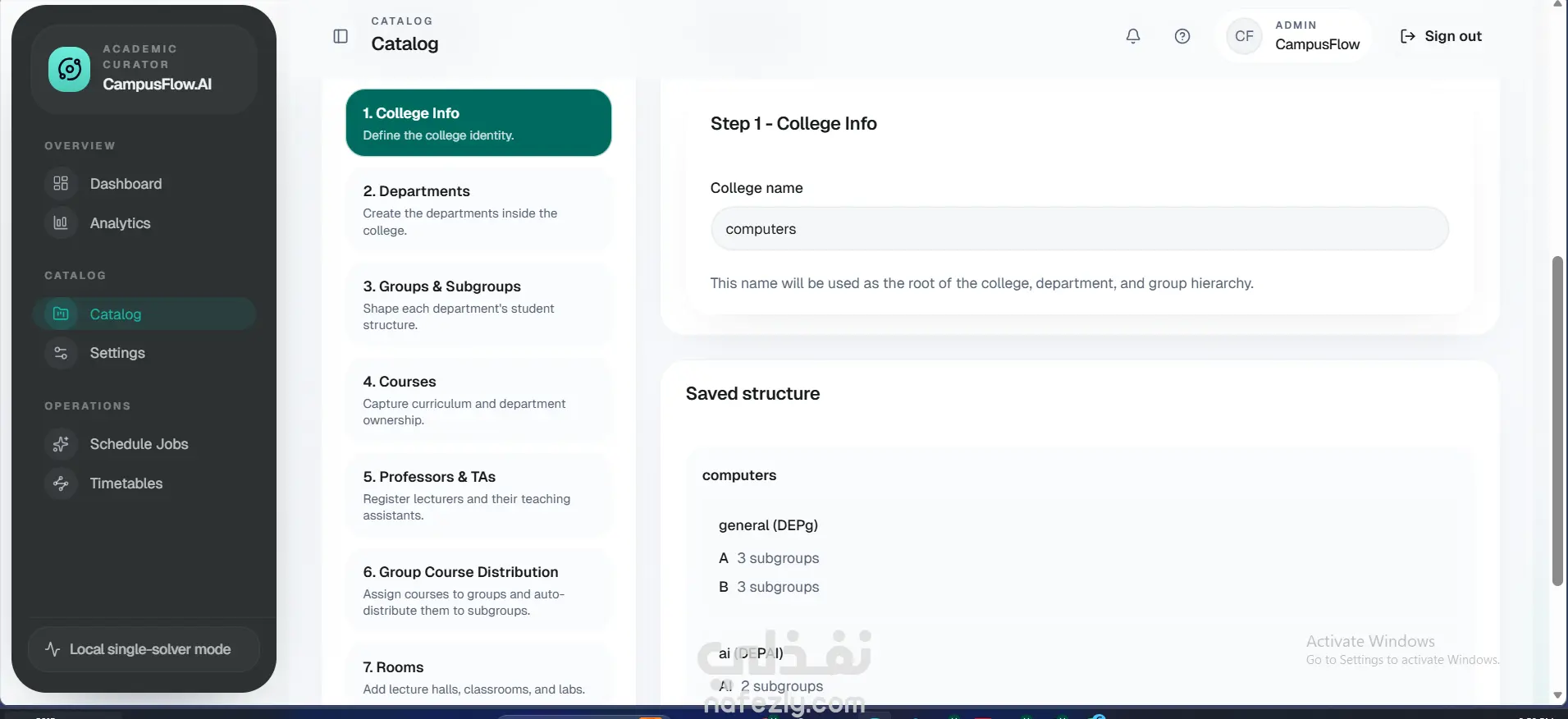
Task: Click the Timetables sidebar icon
Action: coord(61,483)
